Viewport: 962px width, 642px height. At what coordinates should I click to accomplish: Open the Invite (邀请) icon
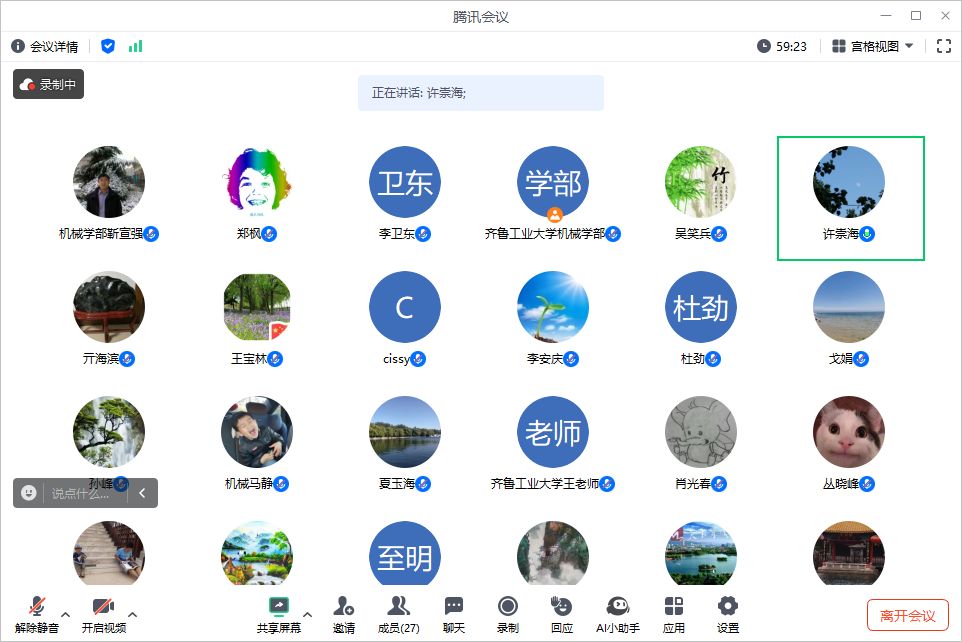[344, 606]
